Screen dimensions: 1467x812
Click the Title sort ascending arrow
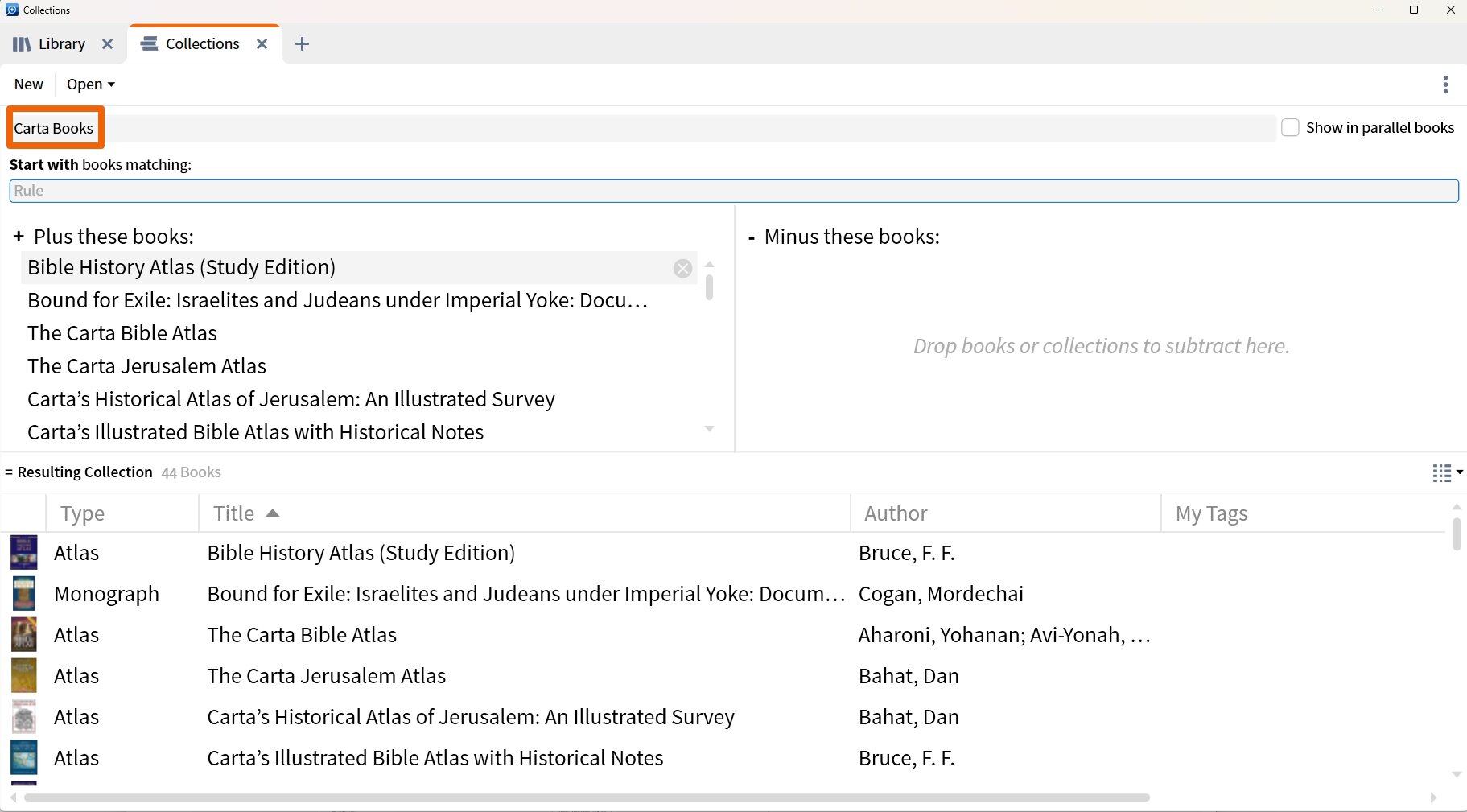click(x=272, y=513)
